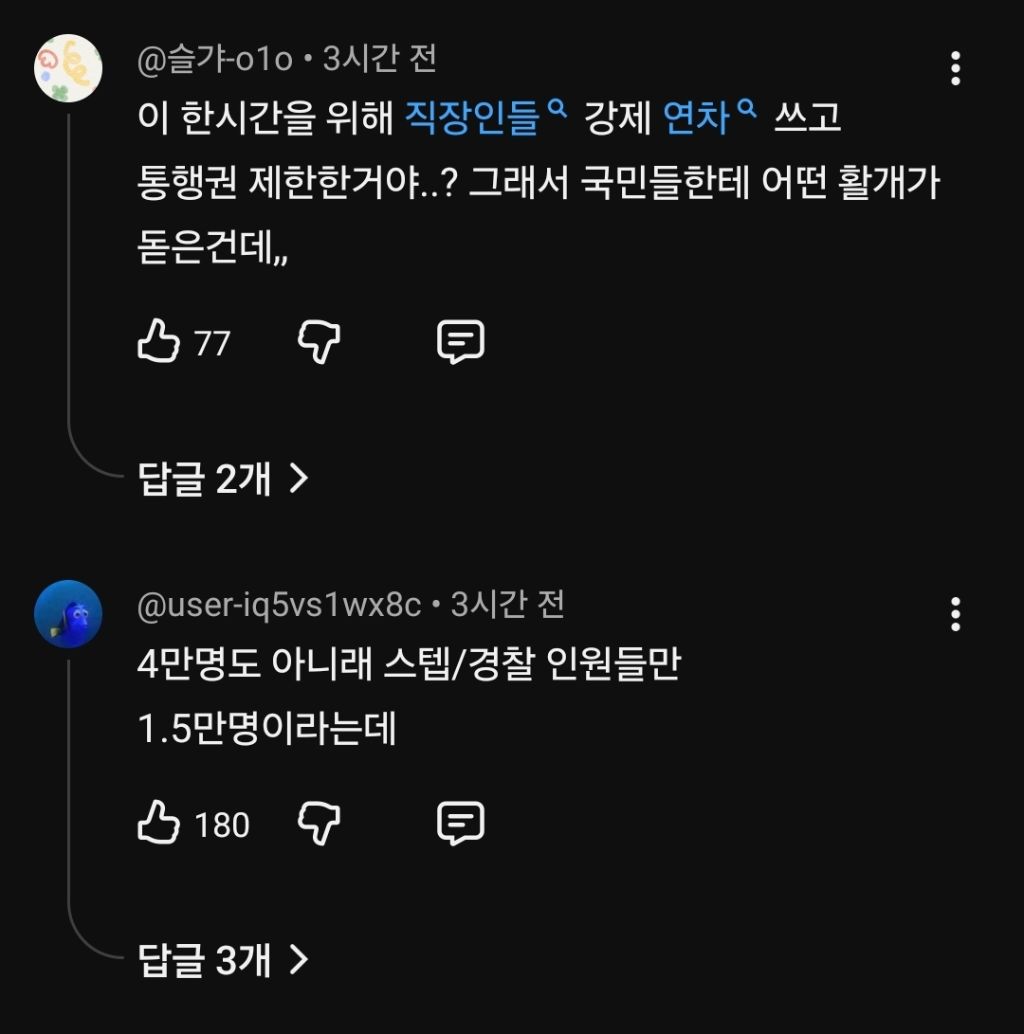
Task: Open more options for @슬갸-o1o comment
Action: tap(955, 68)
